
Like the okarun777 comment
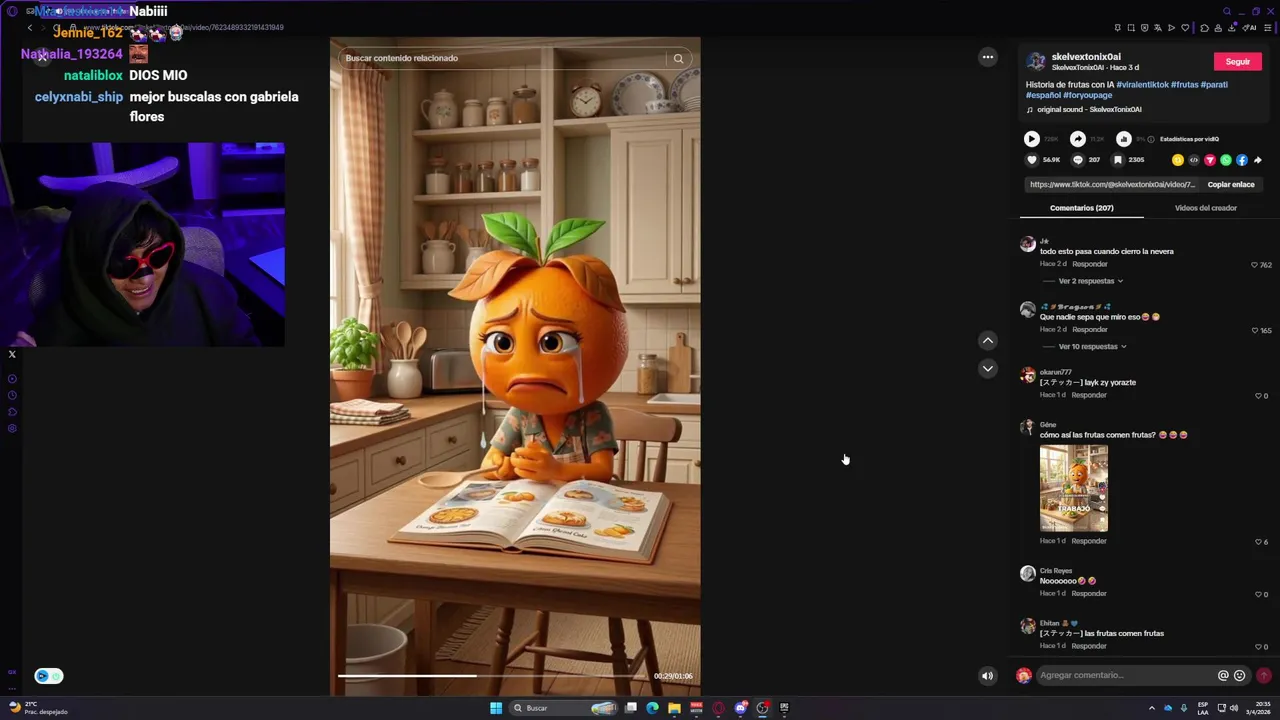pos(1258,396)
